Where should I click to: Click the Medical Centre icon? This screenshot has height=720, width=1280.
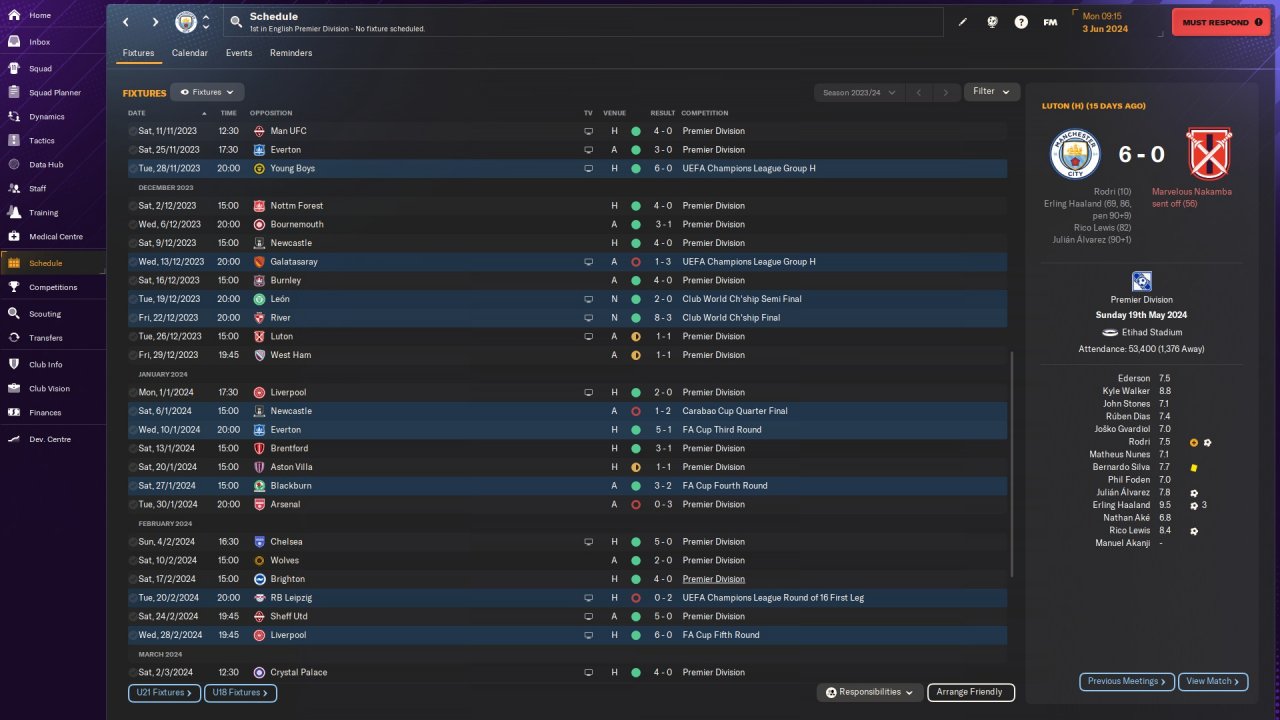[x=14, y=237]
